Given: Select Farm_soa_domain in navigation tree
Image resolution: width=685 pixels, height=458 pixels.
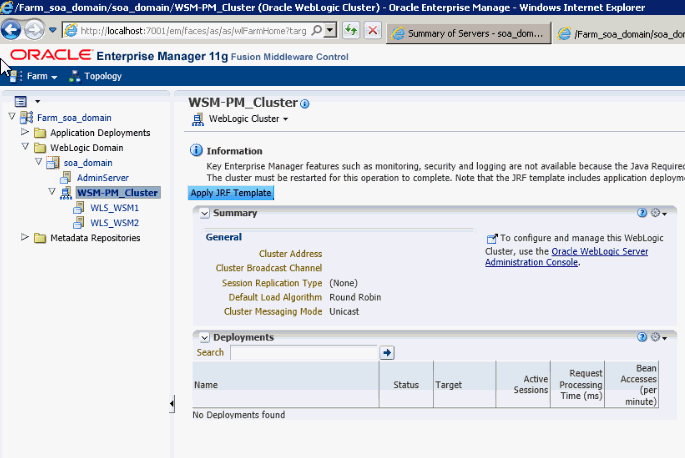Looking at the screenshot, I should [x=74, y=118].
